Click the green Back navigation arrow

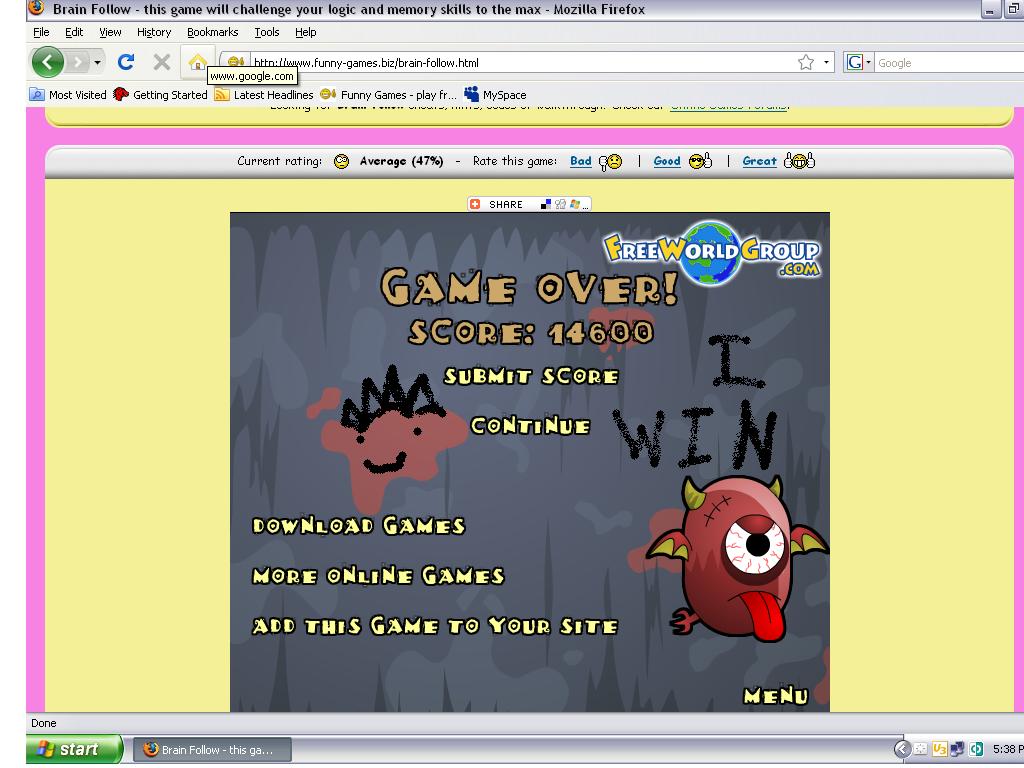pos(48,63)
